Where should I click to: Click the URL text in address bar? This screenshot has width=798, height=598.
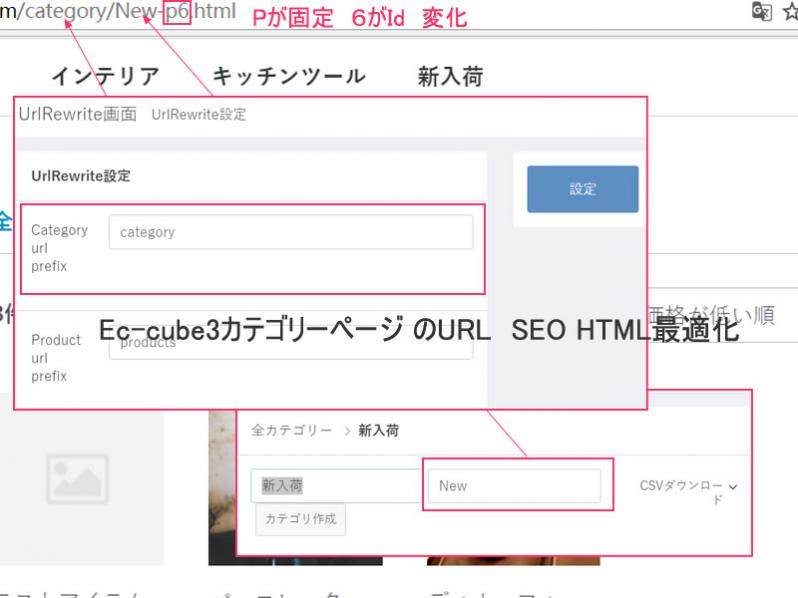pos(118,11)
